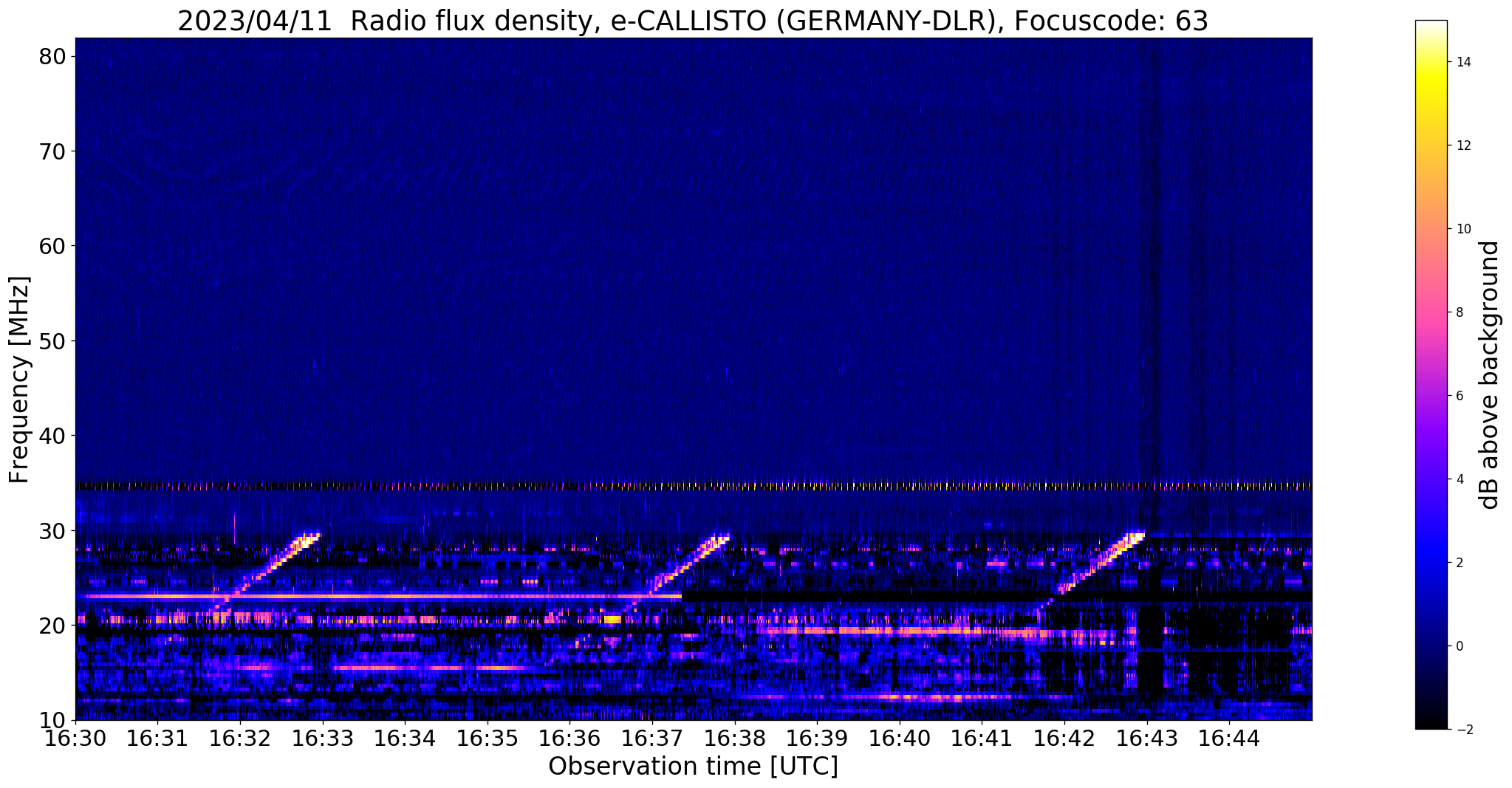
Task: Click the bright drifting burst ending near 16:43
Action: (x=1099, y=563)
